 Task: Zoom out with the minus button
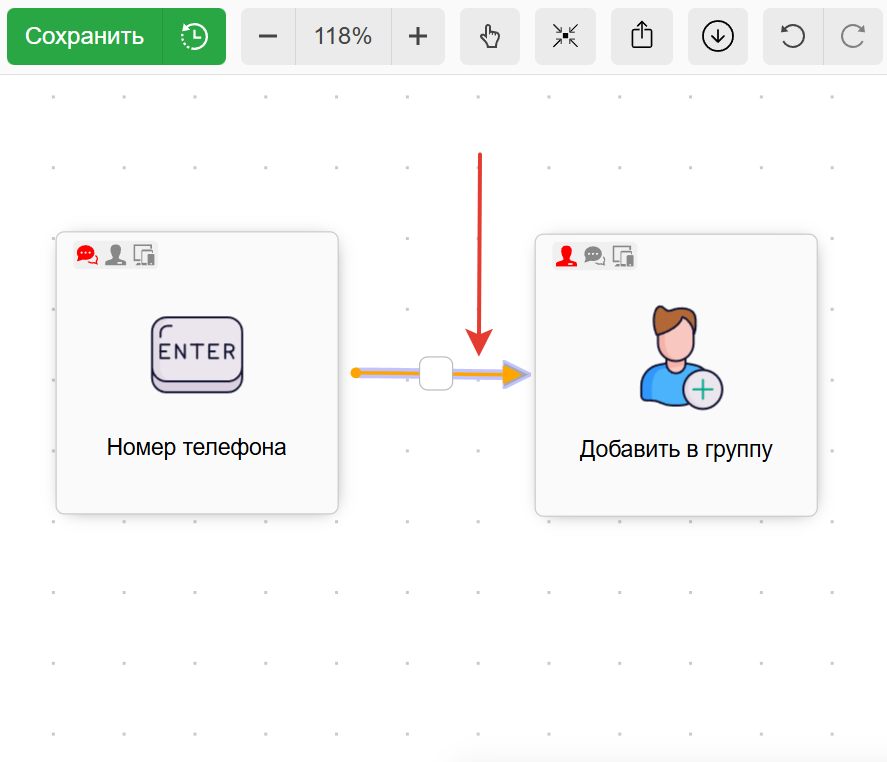click(x=268, y=37)
